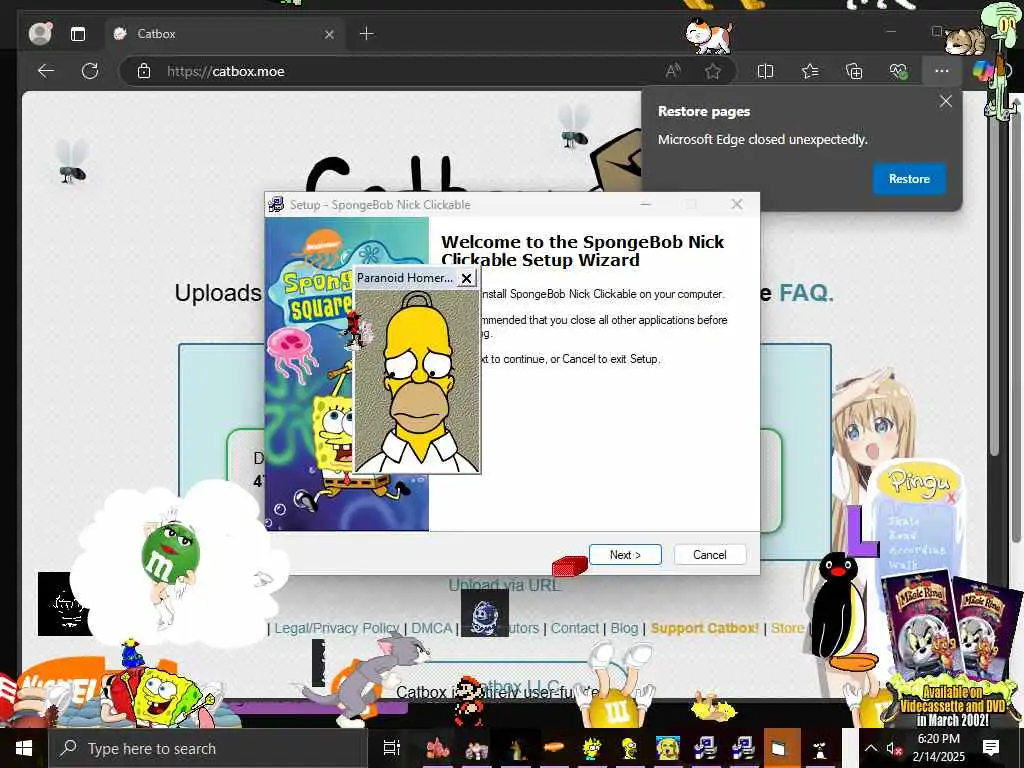Dismiss the Restore pages notification

(x=946, y=101)
